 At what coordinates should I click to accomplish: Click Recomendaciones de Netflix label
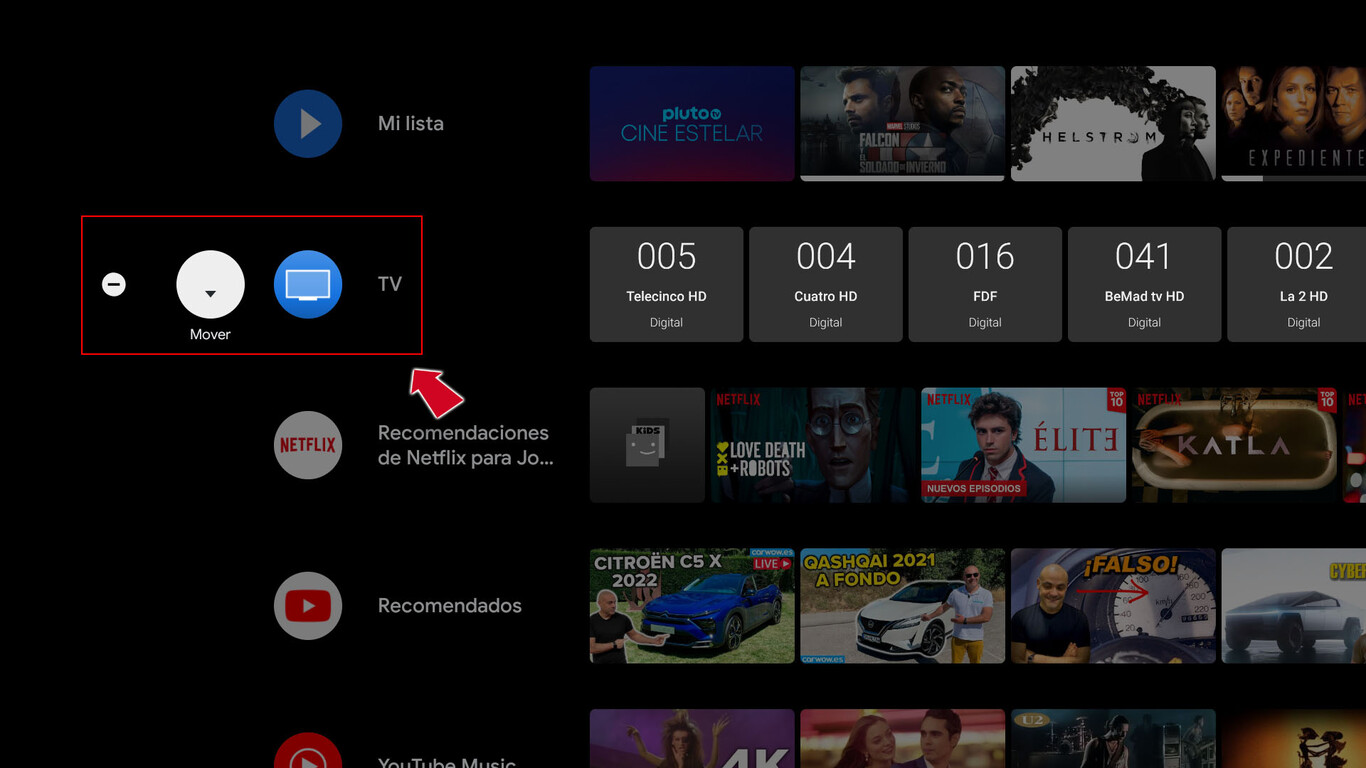pyautogui.click(x=465, y=445)
